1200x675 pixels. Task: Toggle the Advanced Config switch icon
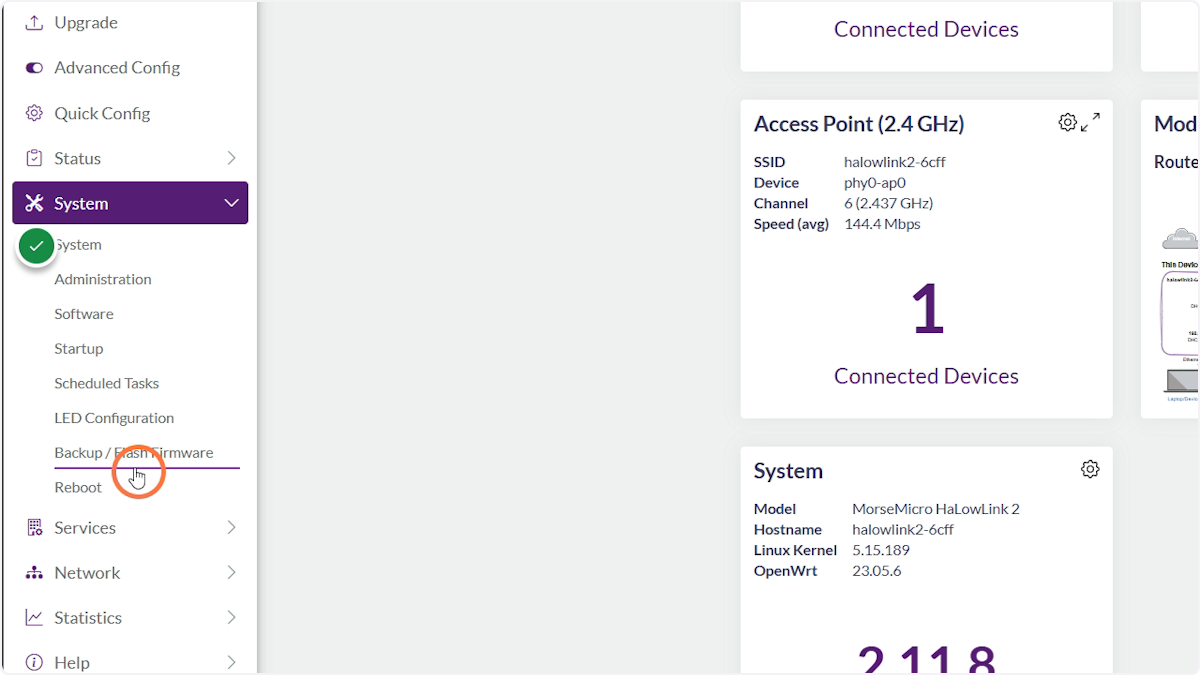pyautogui.click(x=34, y=68)
